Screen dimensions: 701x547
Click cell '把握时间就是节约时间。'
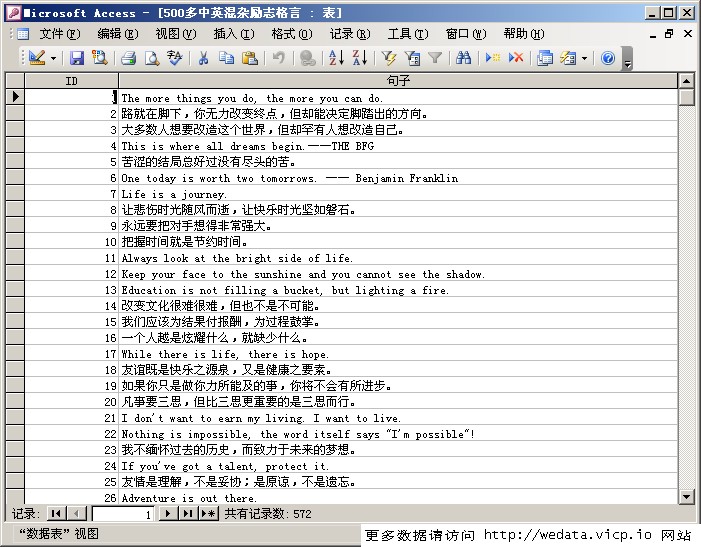click(398, 242)
